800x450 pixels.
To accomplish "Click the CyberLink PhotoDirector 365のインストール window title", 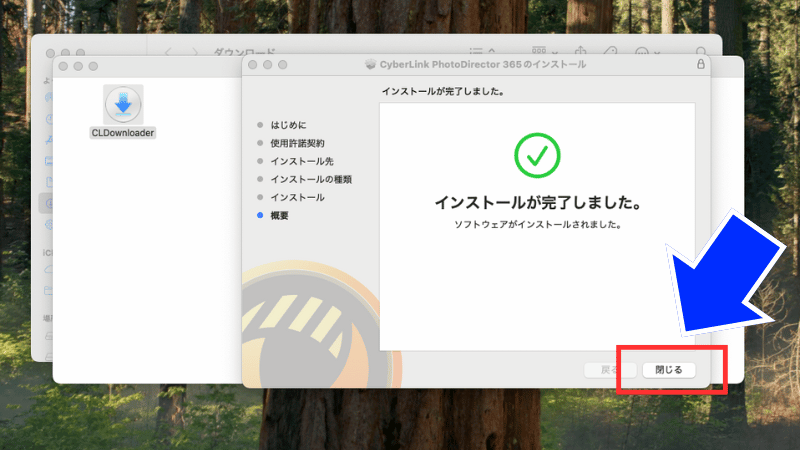I will tap(483, 64).
